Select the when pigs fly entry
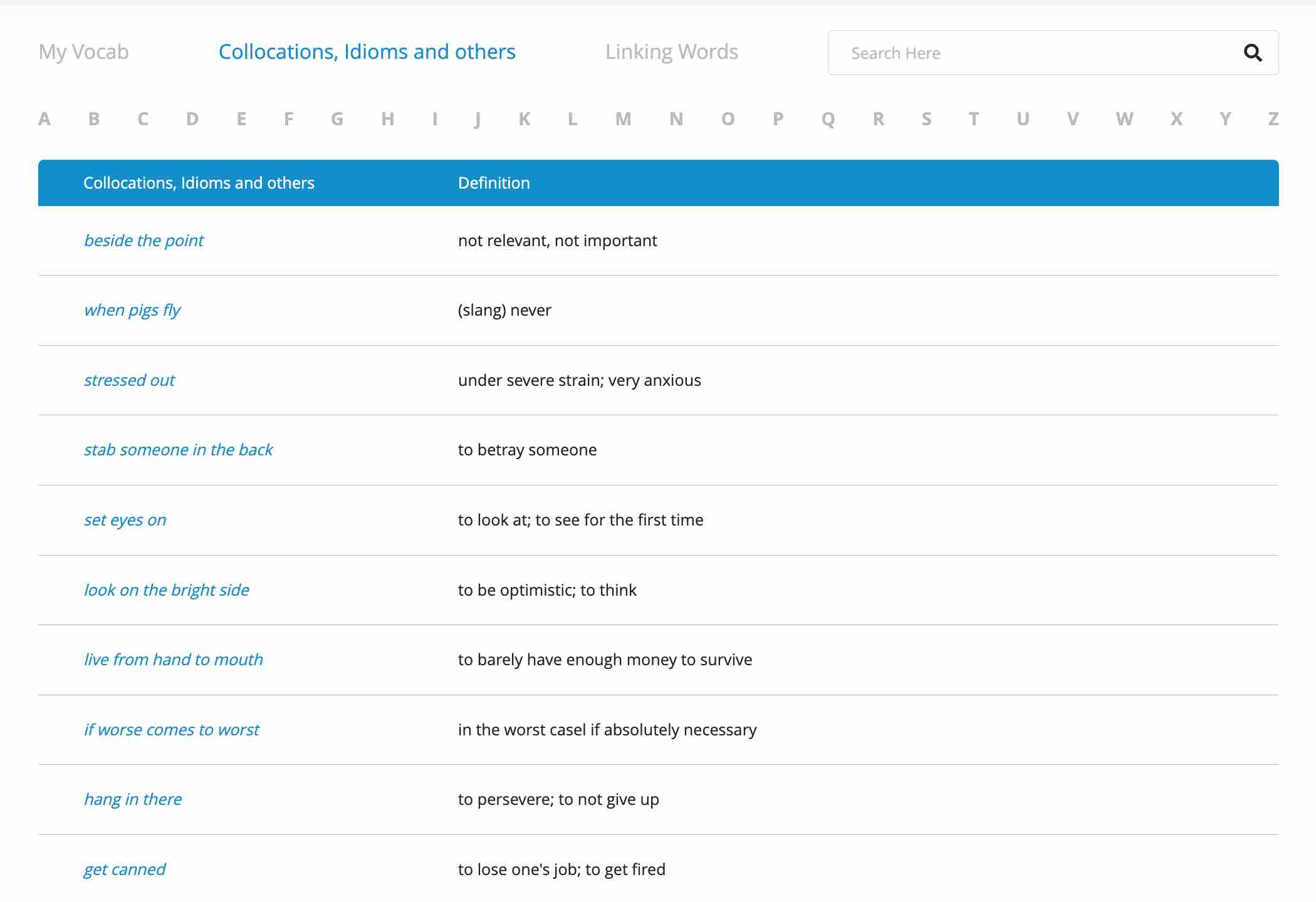This screenshot has height=902, width=1316. coord(134,309)
